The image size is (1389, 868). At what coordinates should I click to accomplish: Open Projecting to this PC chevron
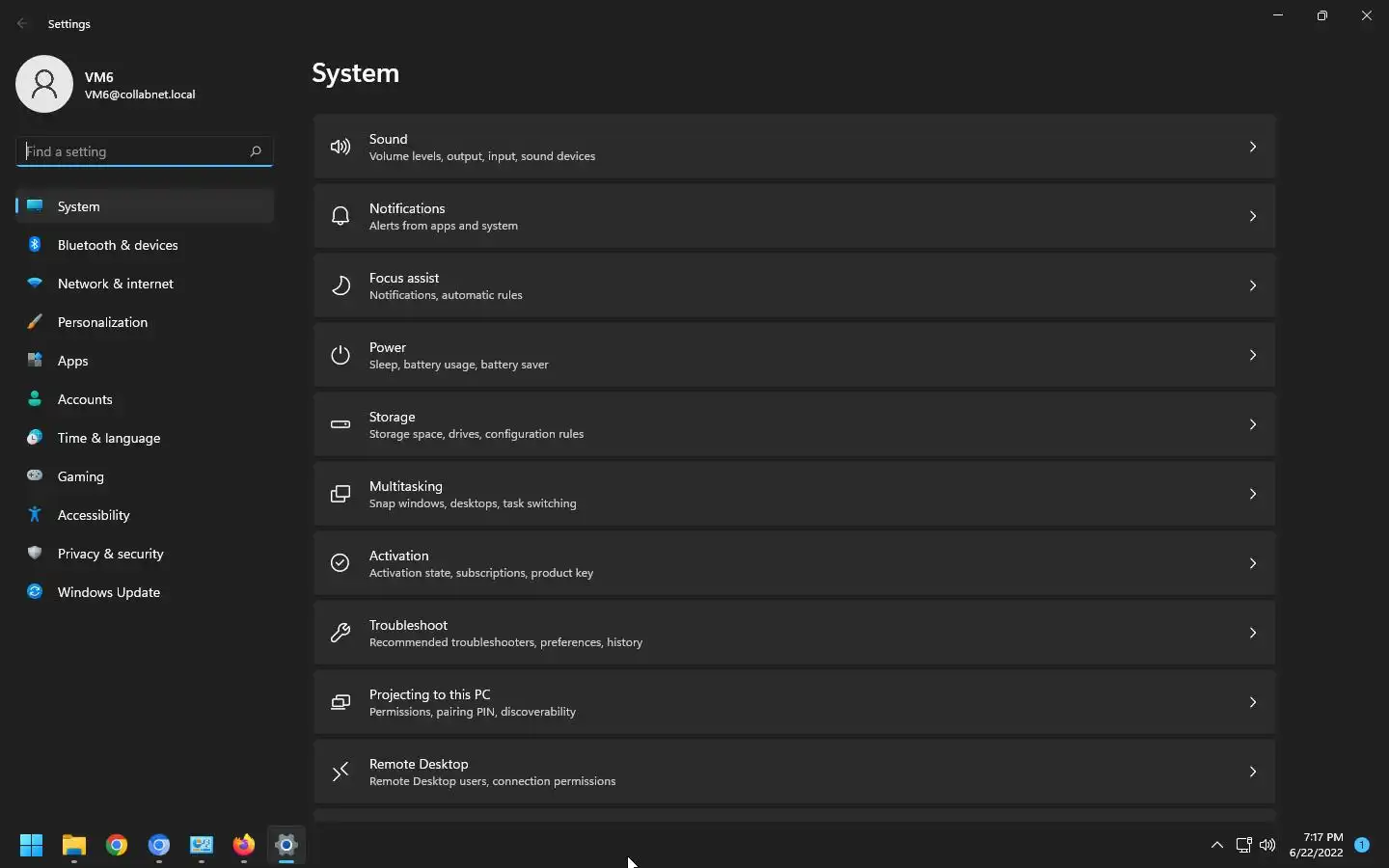[x=1252, y=703]
